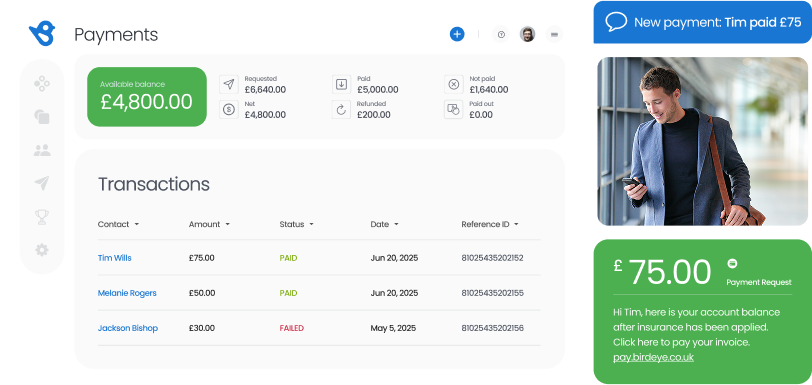Click the Not paid cross circle icon
812x385 pixels.
[454, 84]
